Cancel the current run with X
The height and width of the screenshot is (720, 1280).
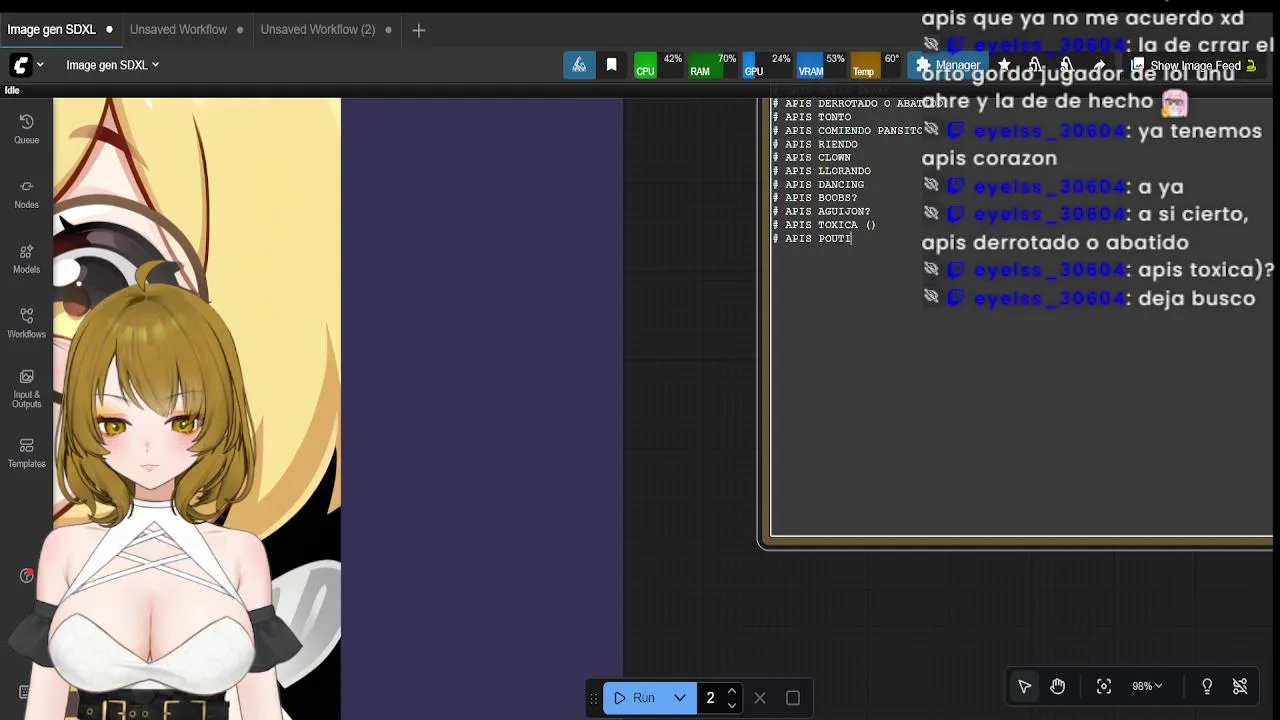(760, 698)
